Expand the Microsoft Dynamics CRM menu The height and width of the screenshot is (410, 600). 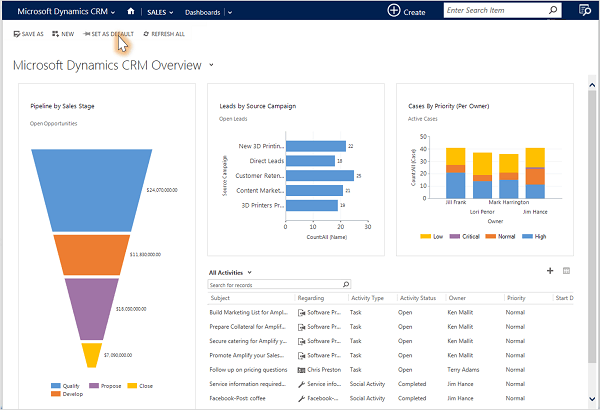pos(113,12)
